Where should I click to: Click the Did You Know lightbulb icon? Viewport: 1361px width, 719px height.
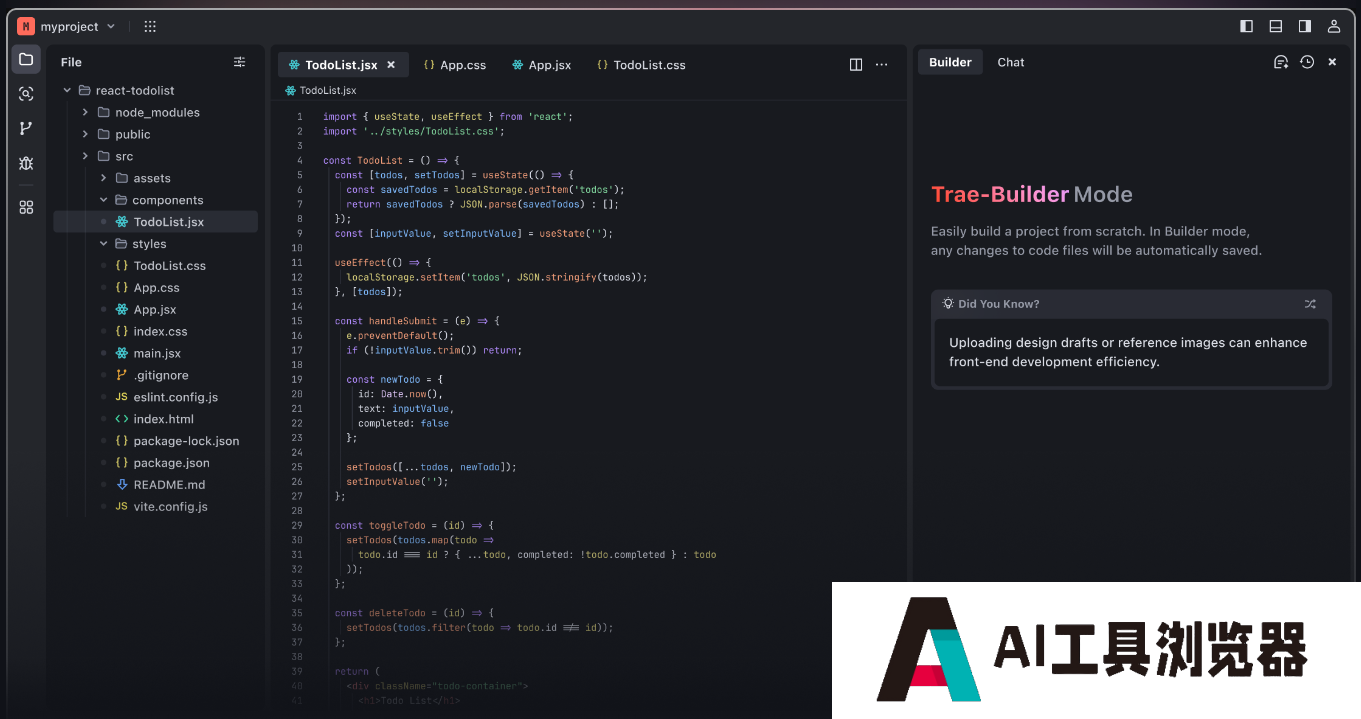coord(948,303)
